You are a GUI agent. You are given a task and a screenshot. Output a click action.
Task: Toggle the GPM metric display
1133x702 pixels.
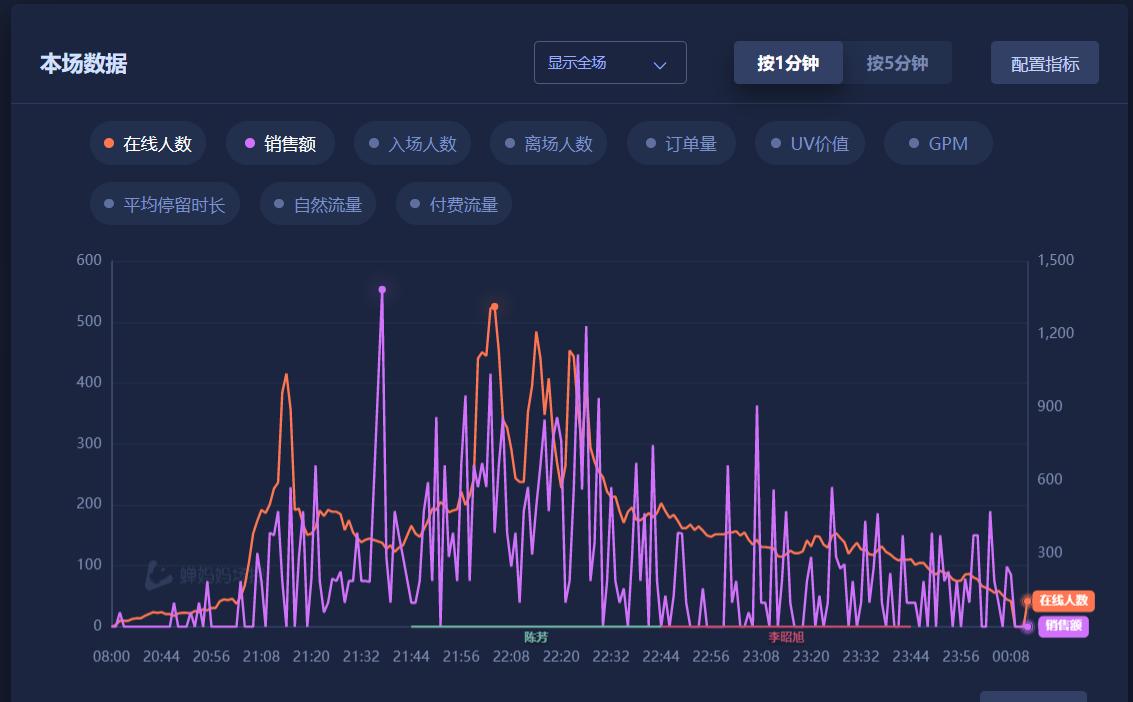pos(938,143)
